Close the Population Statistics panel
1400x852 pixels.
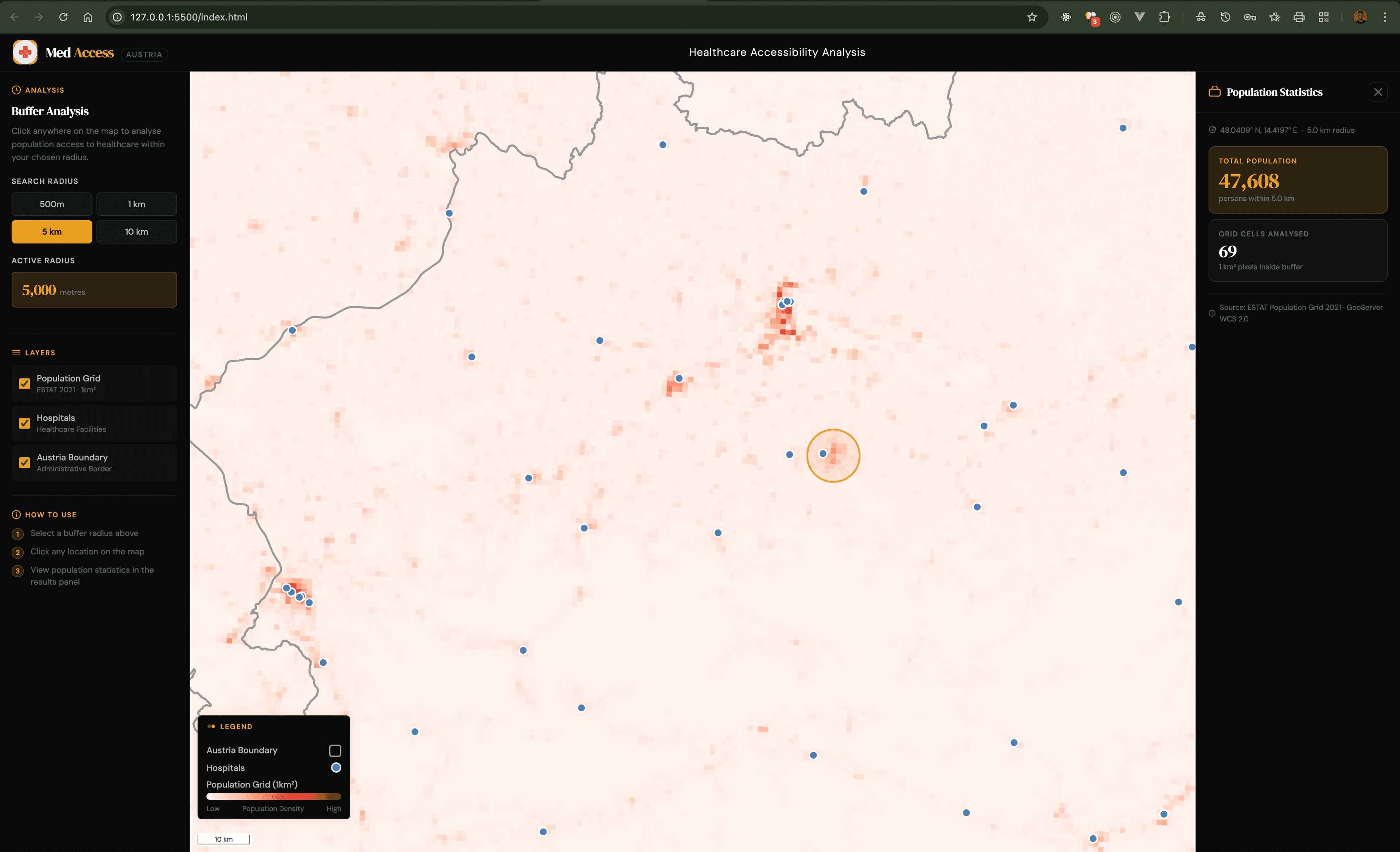[x=1377, y=92]
